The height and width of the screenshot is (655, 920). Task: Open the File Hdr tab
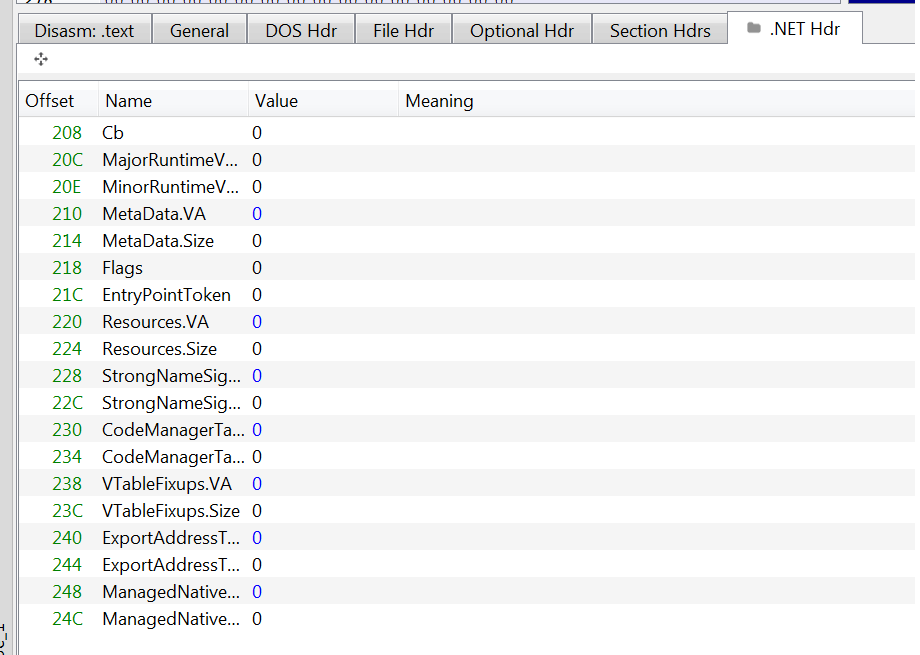(x=404, y=30)
